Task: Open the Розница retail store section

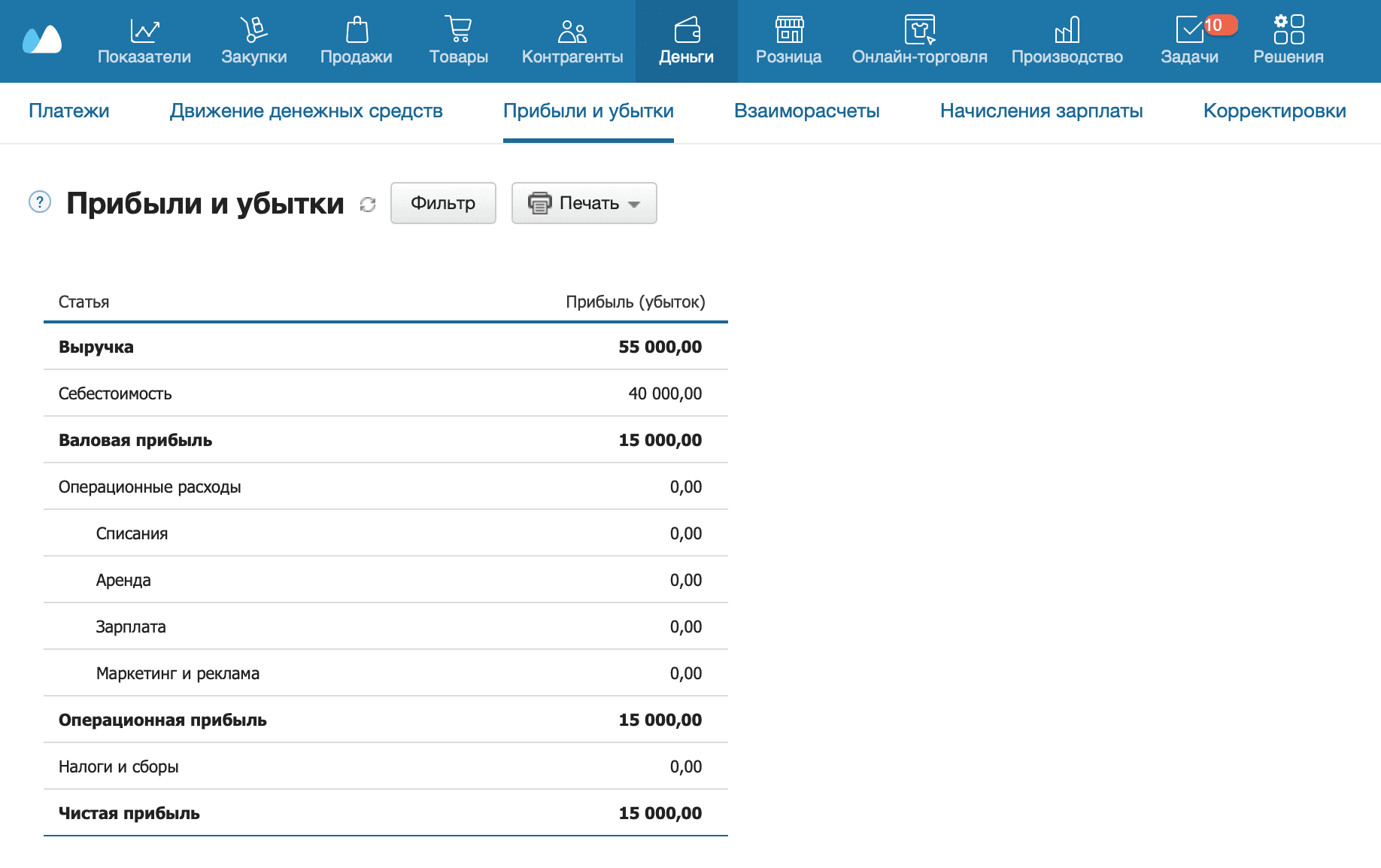Action: click(x=788, y=41)
